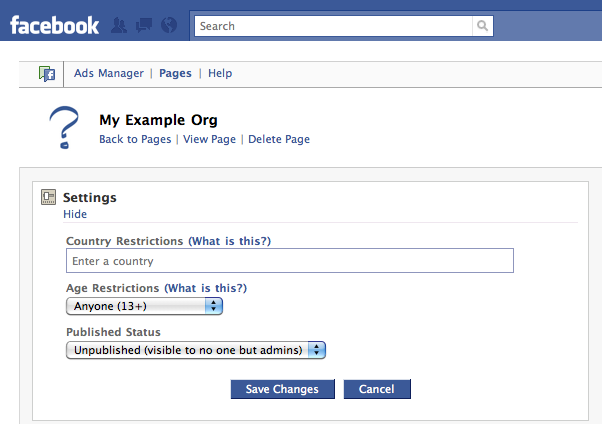Focus the Enter a country field

pyautogui.click(x=290, y=261)
